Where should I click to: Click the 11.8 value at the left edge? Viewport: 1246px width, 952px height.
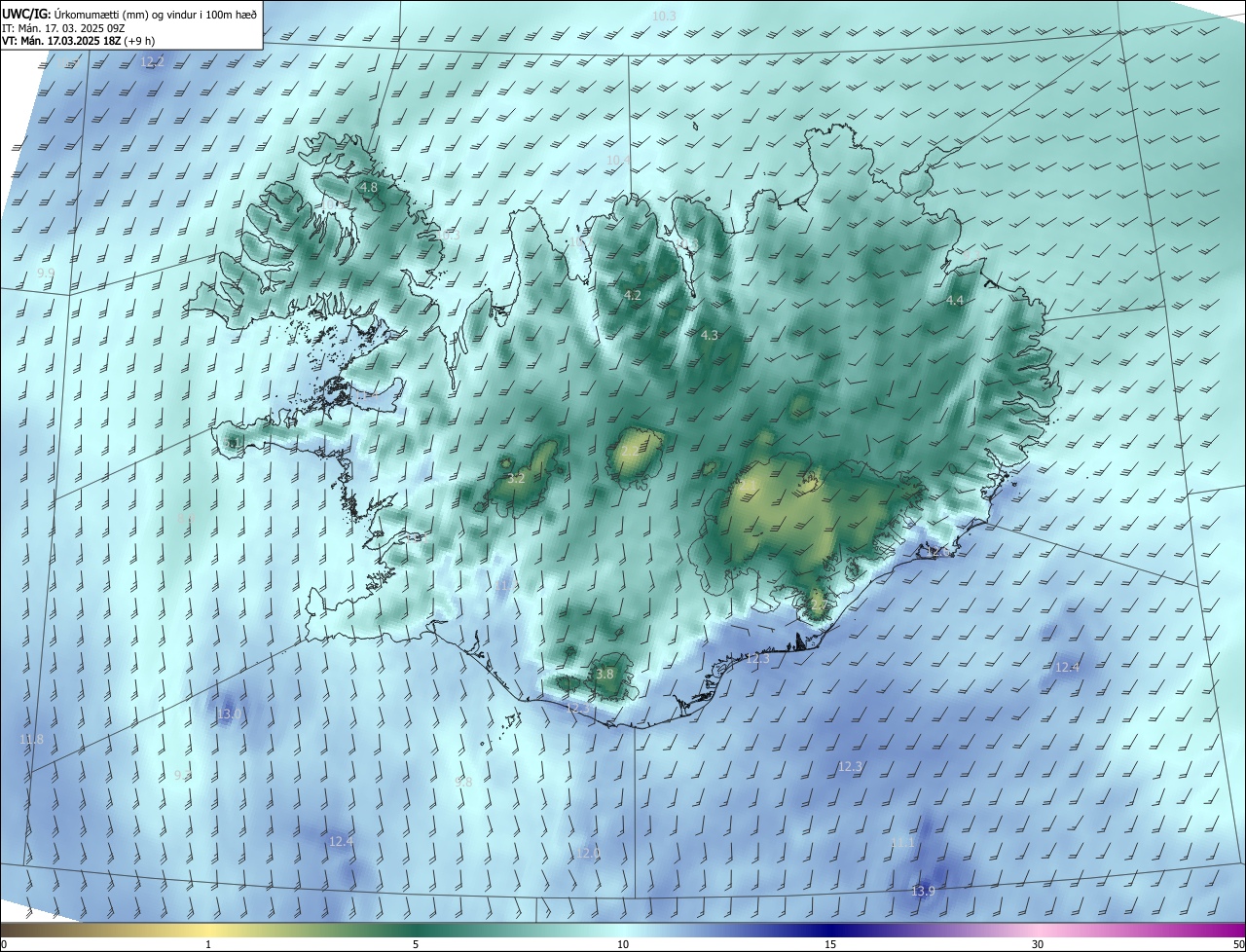31,740
